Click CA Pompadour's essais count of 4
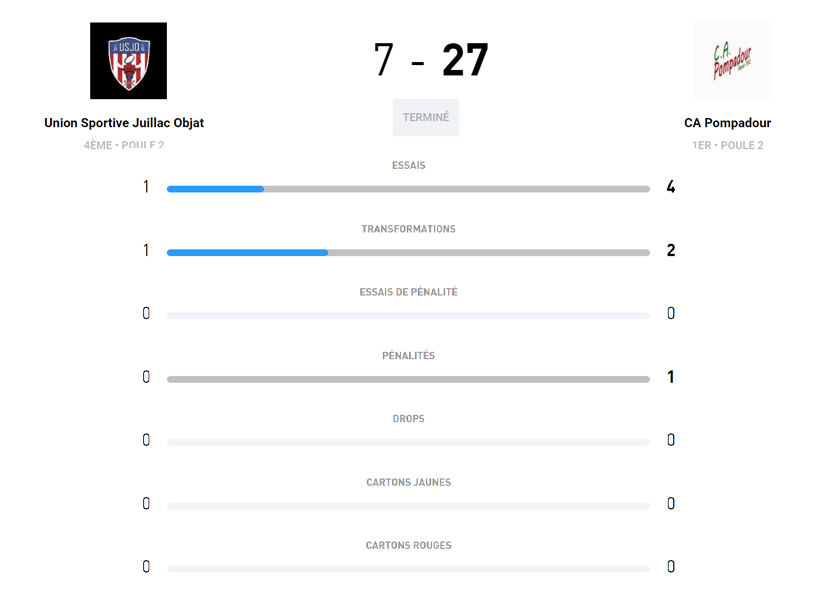This screenshot has height=595, width=822. 671,187
